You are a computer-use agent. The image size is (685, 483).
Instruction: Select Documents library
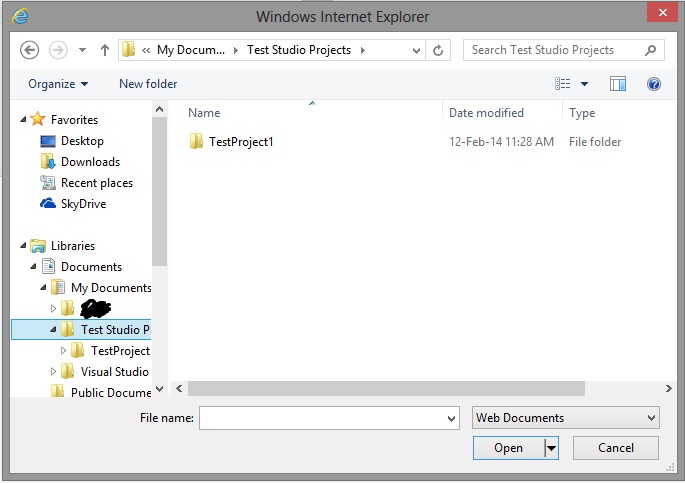point(91,266)
